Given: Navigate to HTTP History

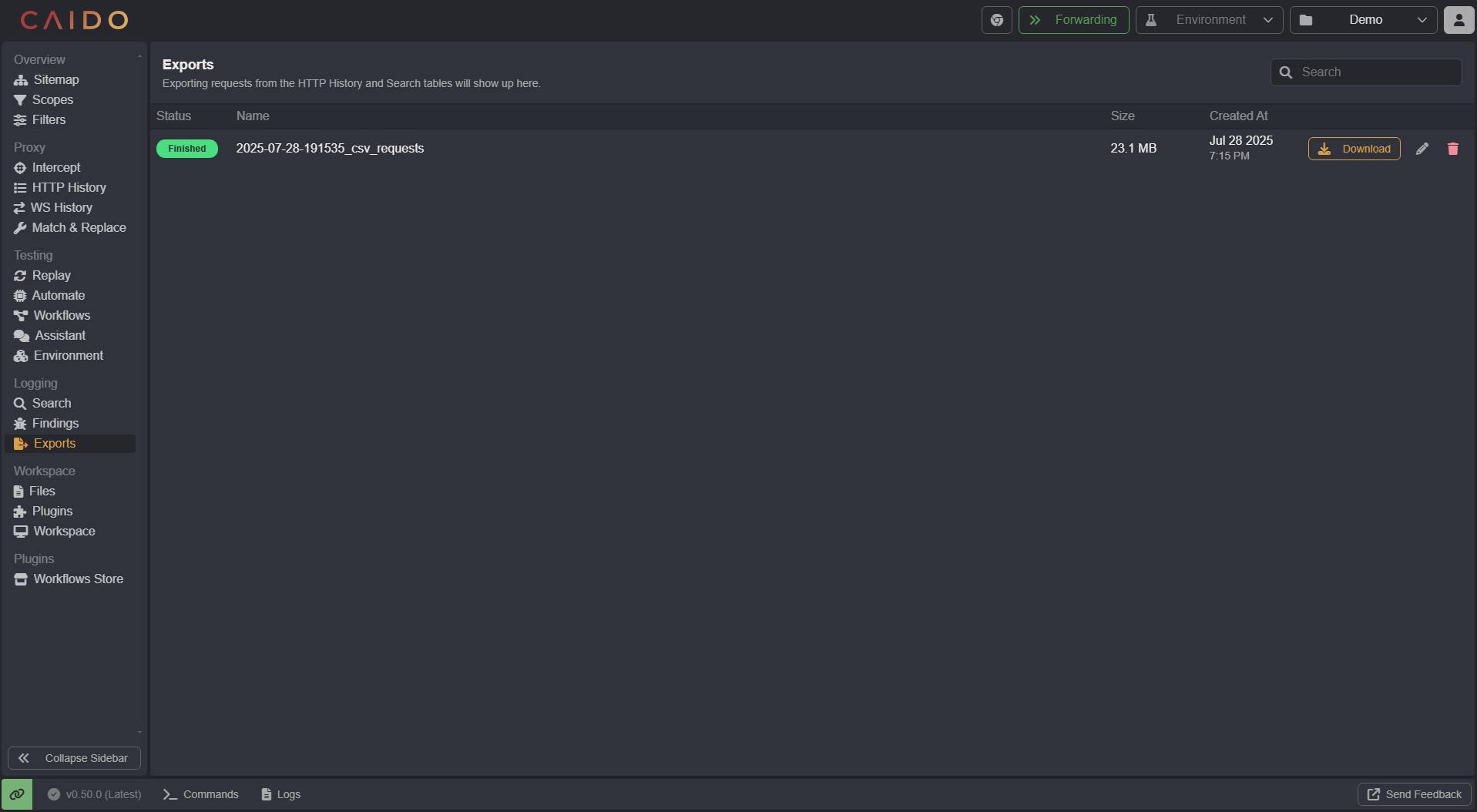Looking at the screenshot, I should [x=69, y=187].
